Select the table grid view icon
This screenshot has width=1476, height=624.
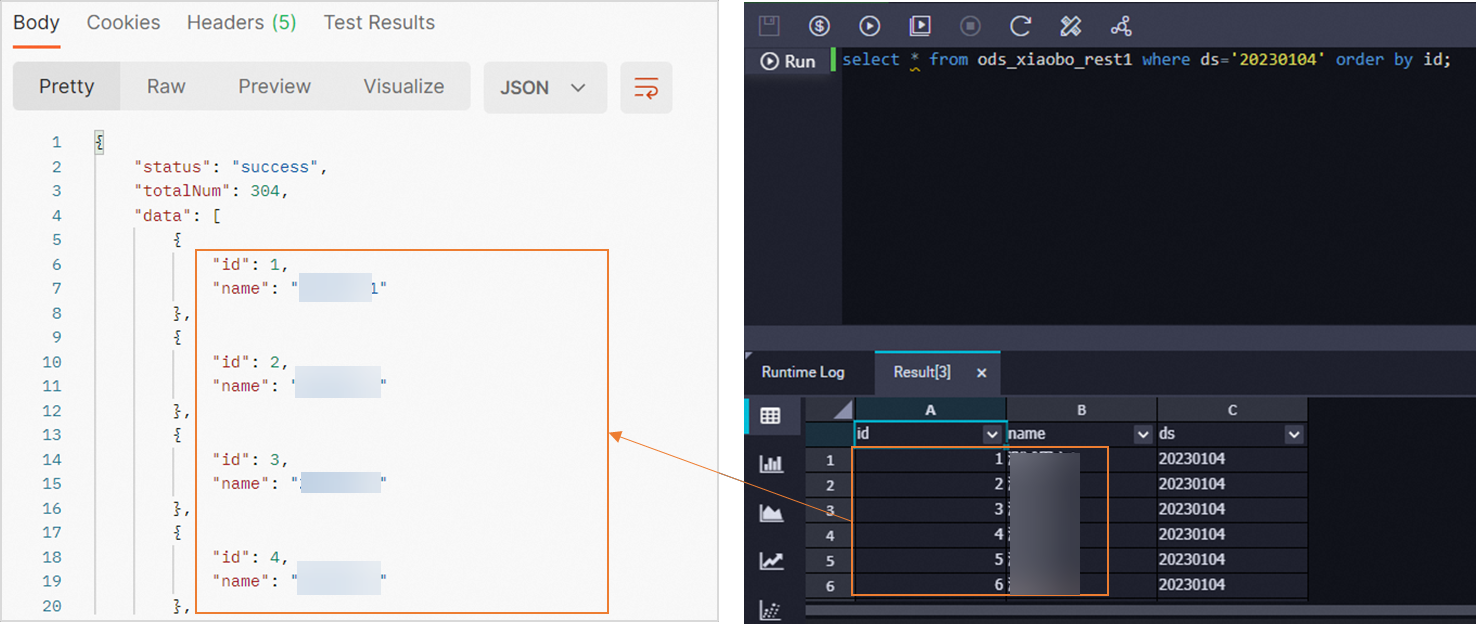[770, 416]
